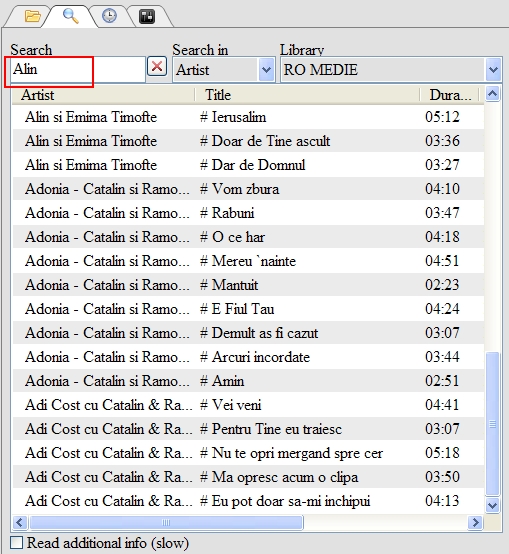The height and width of the screenshot is (554, 509).
Task: Switch to the magnifier search tab
Action: (x=70, y=16)
